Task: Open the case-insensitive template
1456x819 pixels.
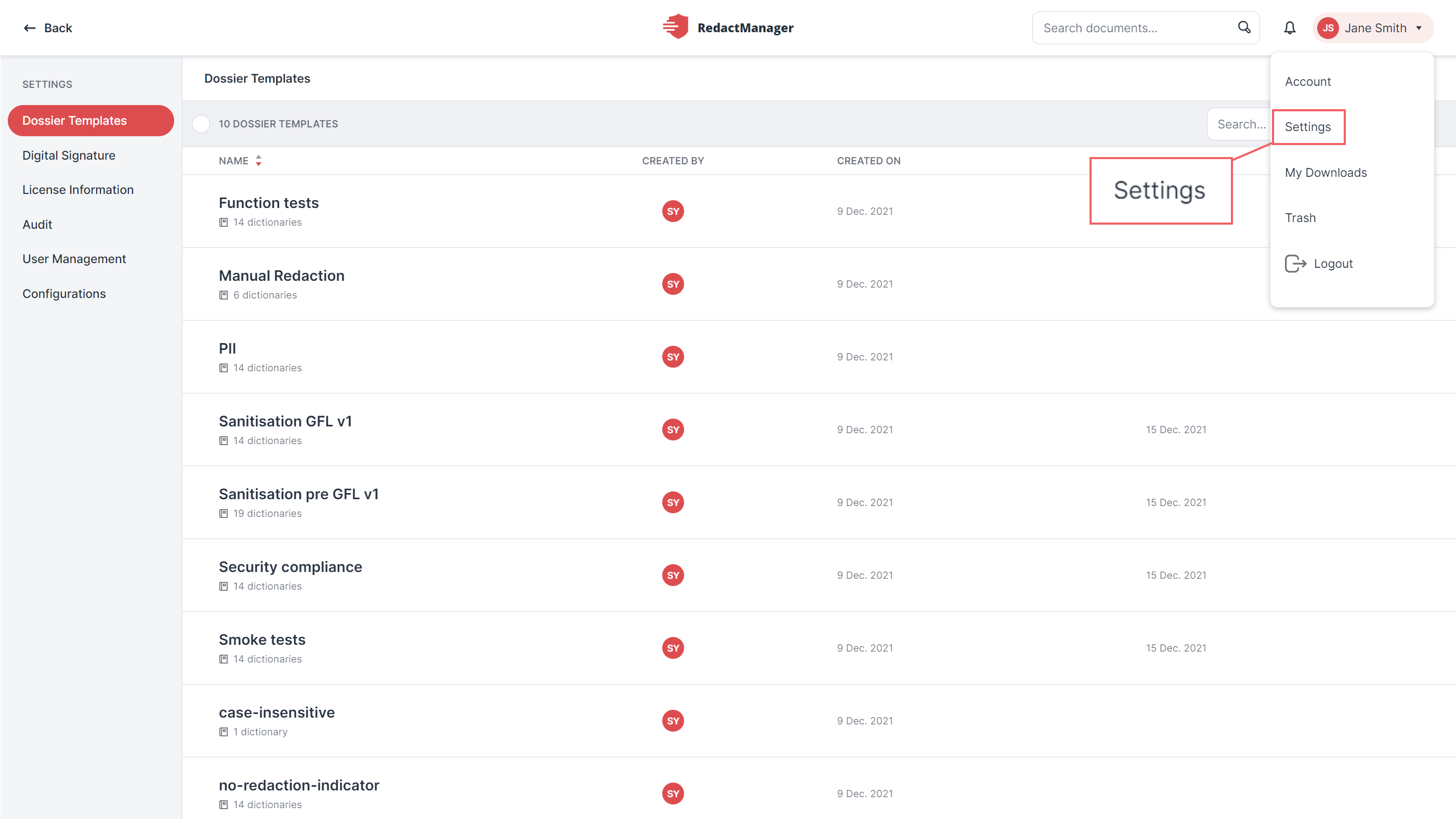Action: [x=277, y=712]
